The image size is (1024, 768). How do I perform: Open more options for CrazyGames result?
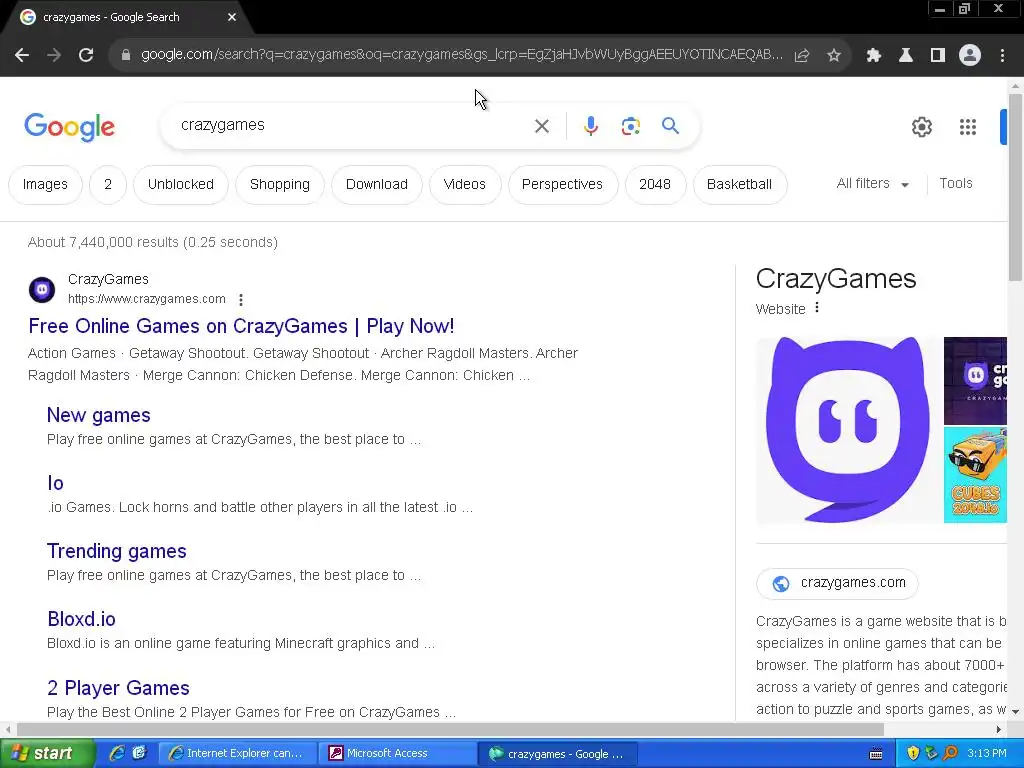(241, 300)
